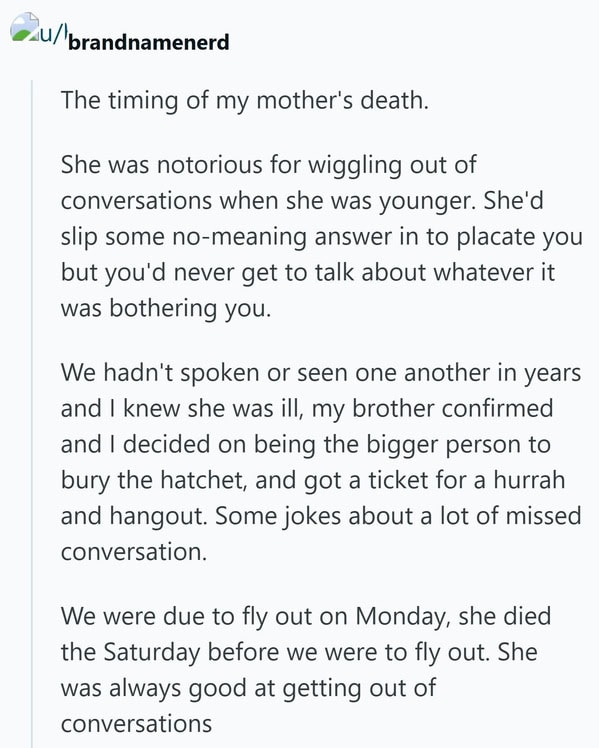Click the broken avatar image icon
599x748 pixels.
point(24,27)
